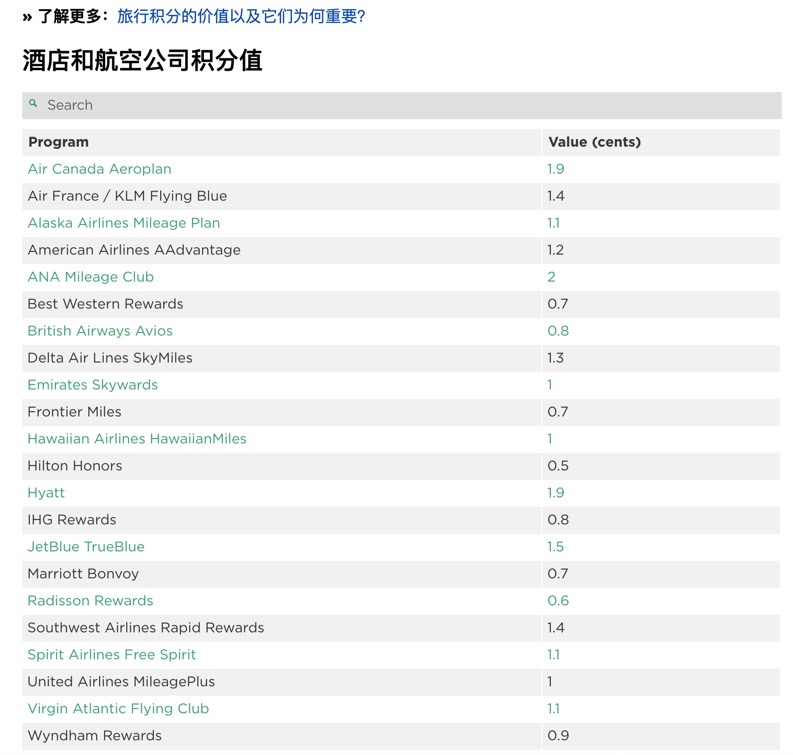Image resolution: width=793 pixels, height=755 pixels.
Task: Open Air Canada Aeroplan link
Action: [x=99, y=169]
